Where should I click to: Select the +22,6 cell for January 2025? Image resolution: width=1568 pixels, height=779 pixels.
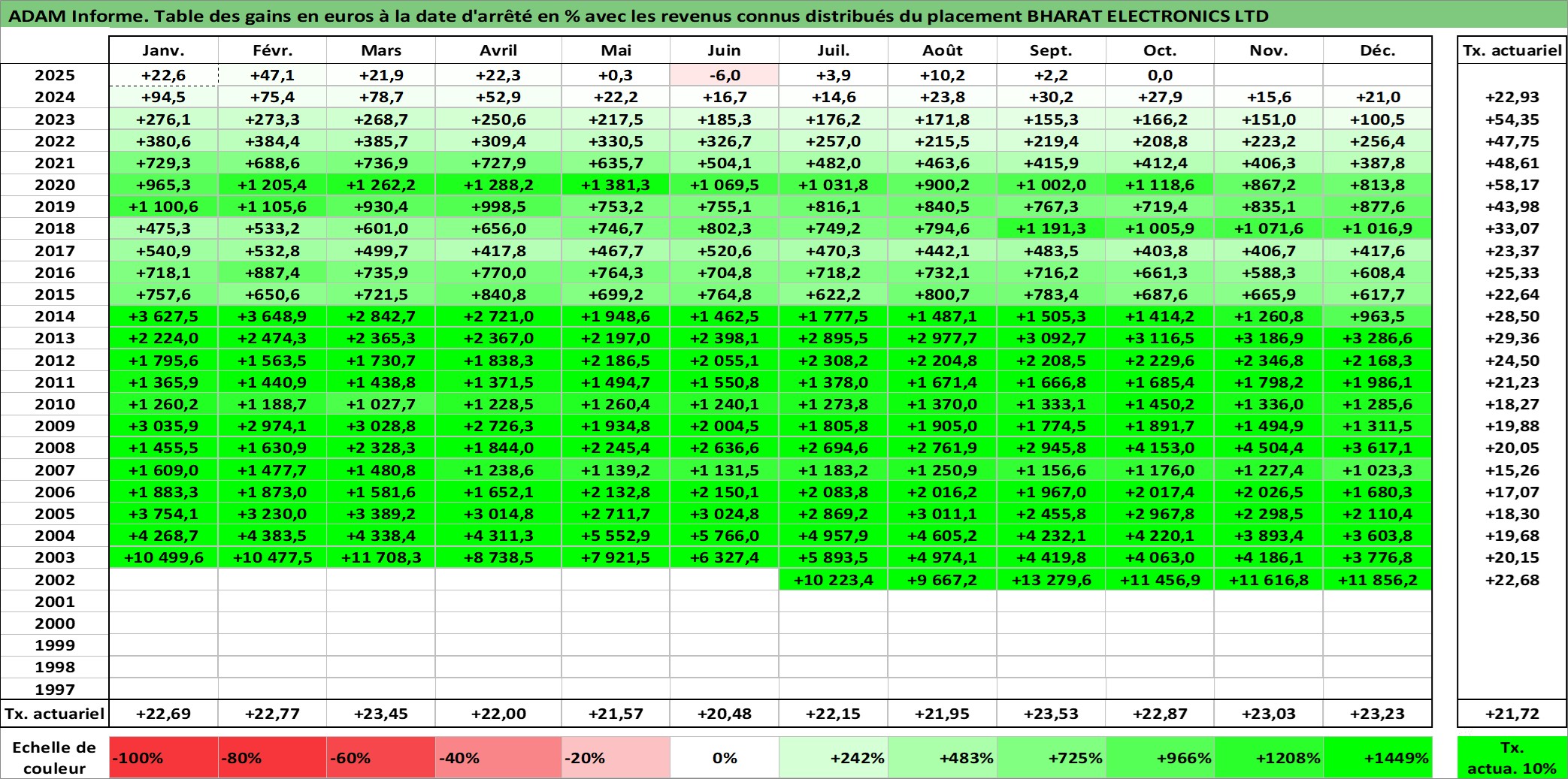pos(164,75)
